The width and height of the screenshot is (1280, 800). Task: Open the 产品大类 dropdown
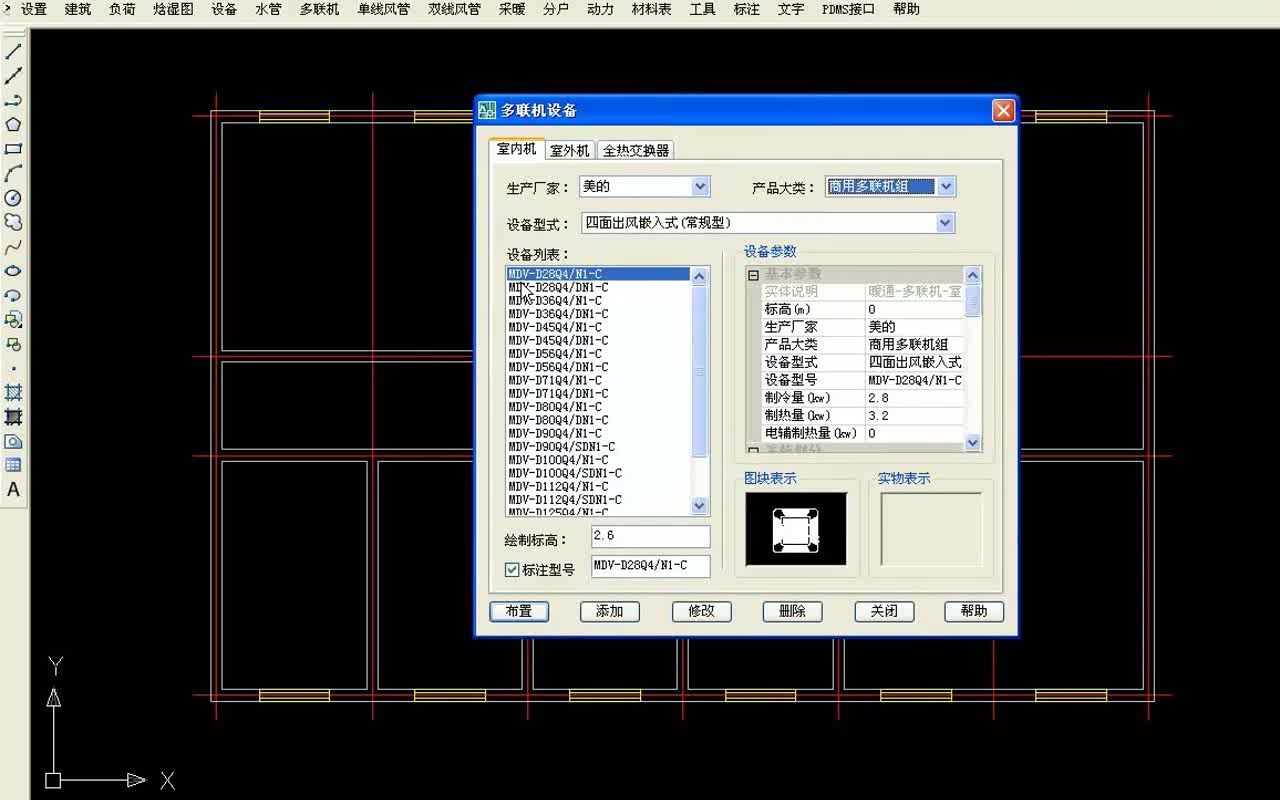pos(946,186)
